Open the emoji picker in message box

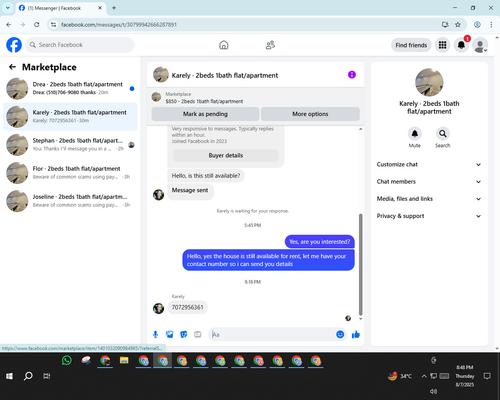tap(340, 334)
